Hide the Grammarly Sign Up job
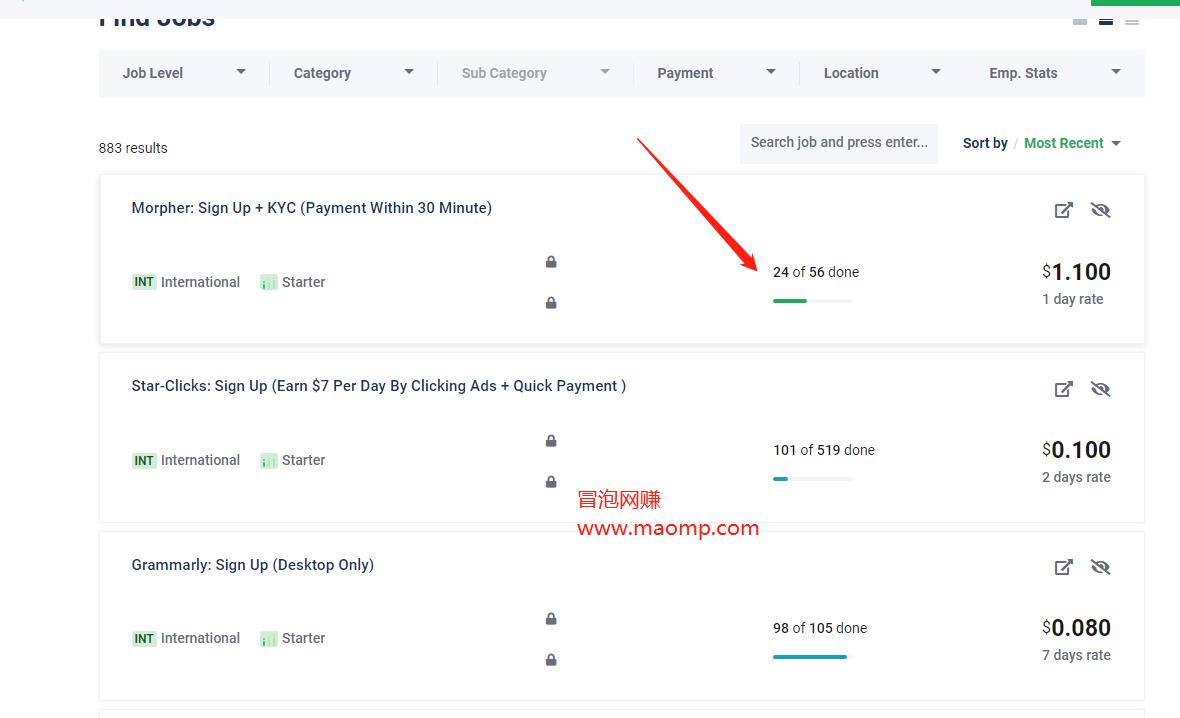Image resolution: width=1180 pixels, height=718 pixels. click(1100, 567)
